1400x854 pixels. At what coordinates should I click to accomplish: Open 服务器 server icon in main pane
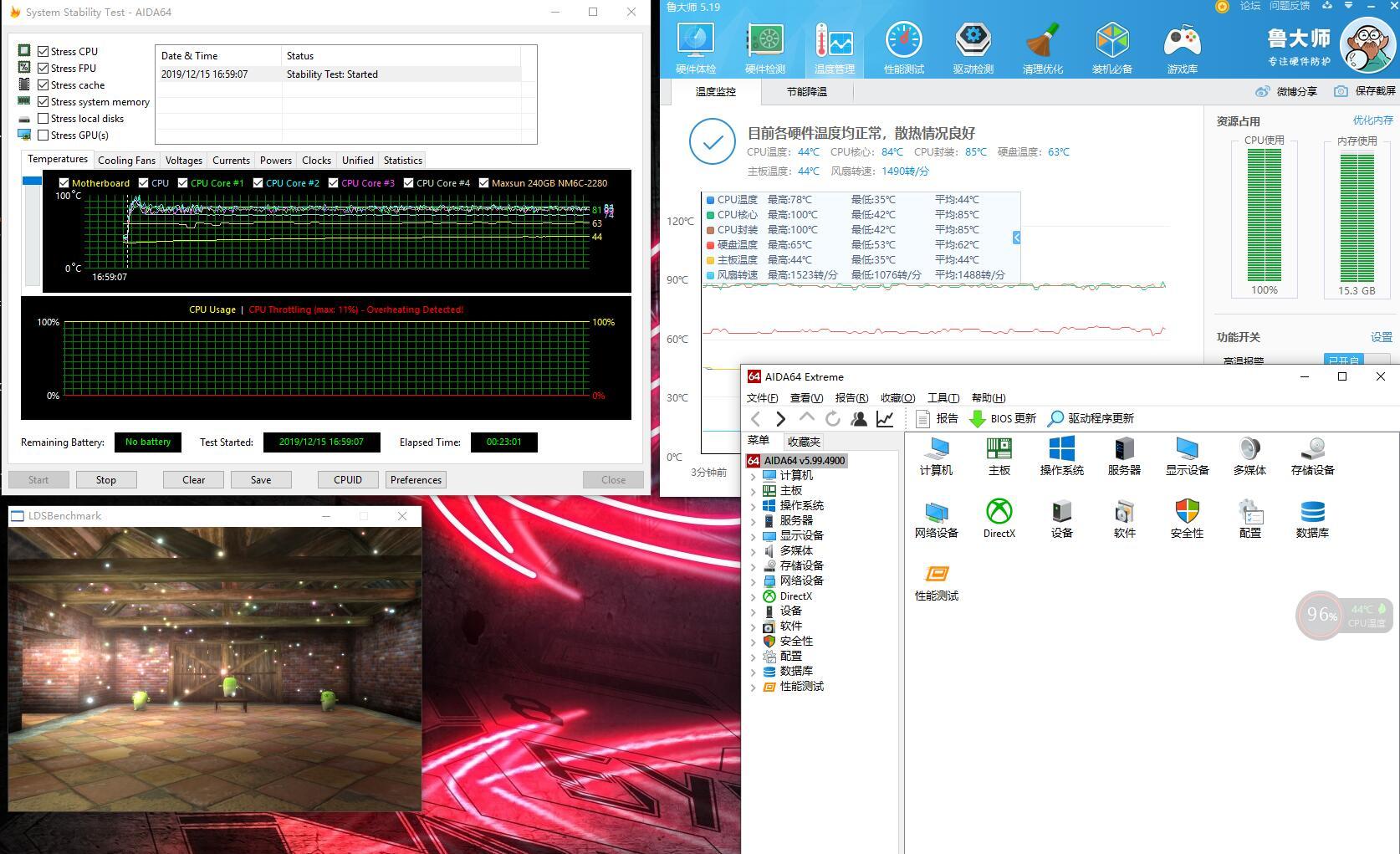pos(1125,457)
